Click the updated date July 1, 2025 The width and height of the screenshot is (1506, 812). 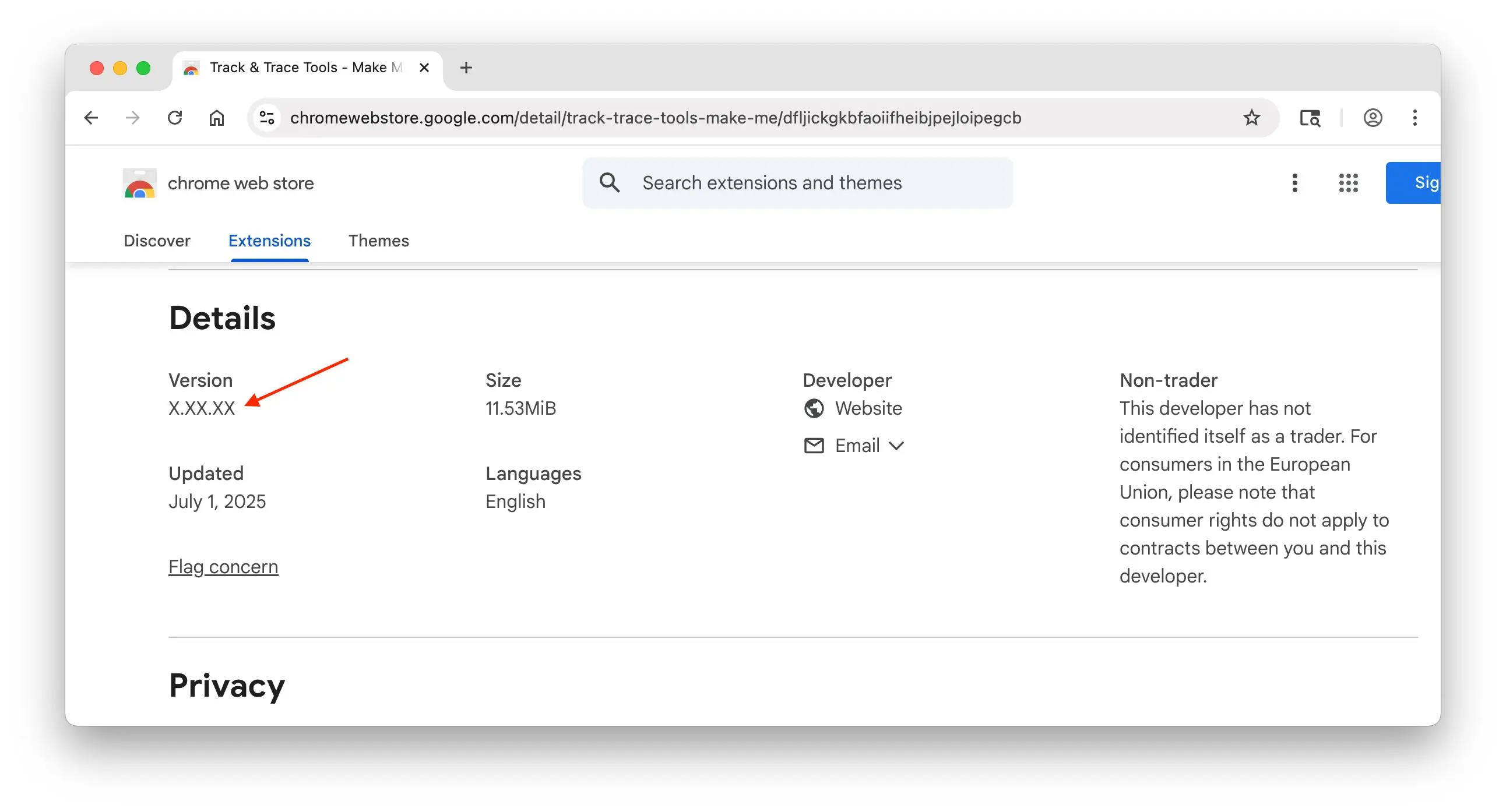[x=217, y=502]
